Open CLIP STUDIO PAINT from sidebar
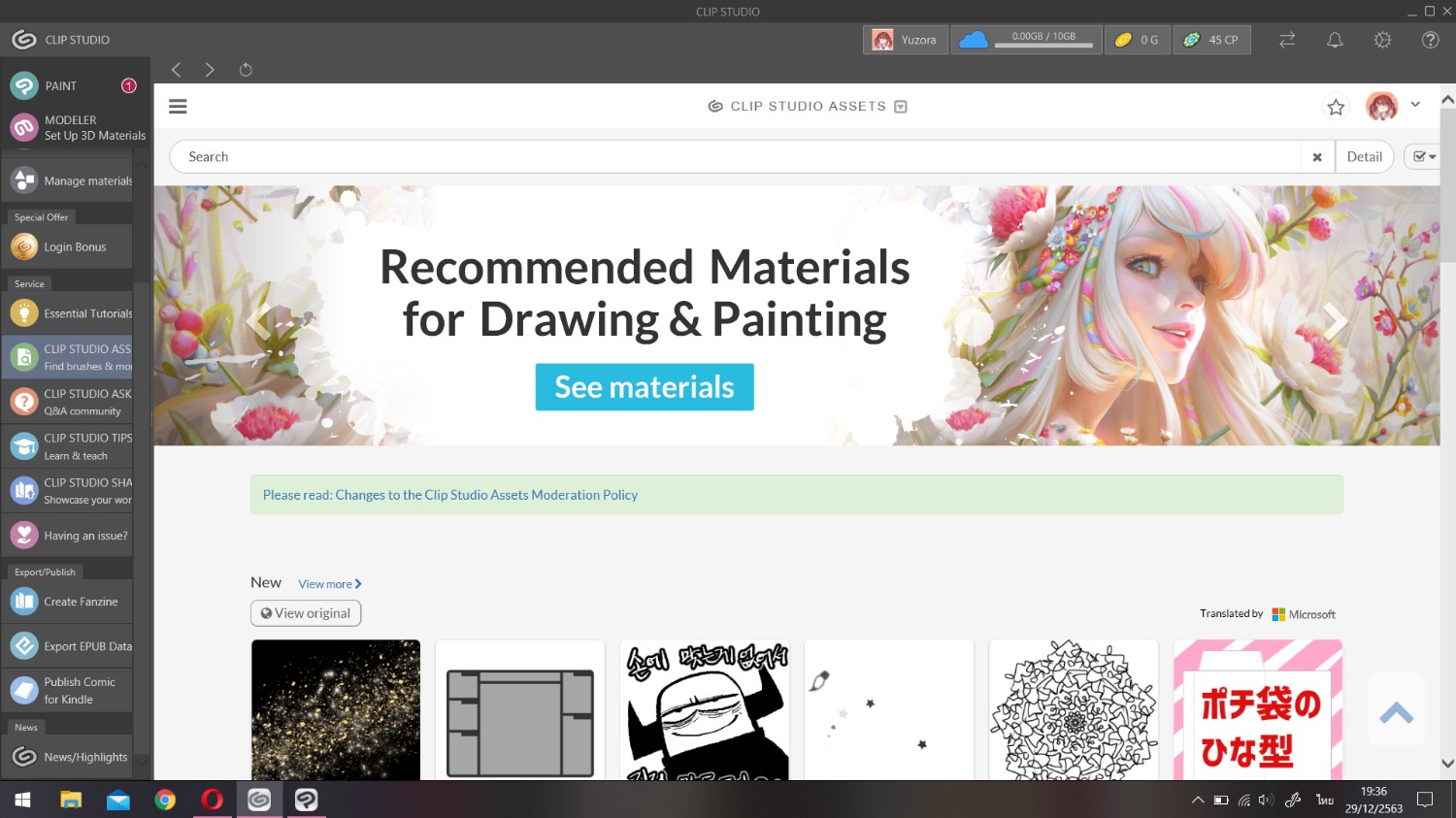 tap(68, 85)
